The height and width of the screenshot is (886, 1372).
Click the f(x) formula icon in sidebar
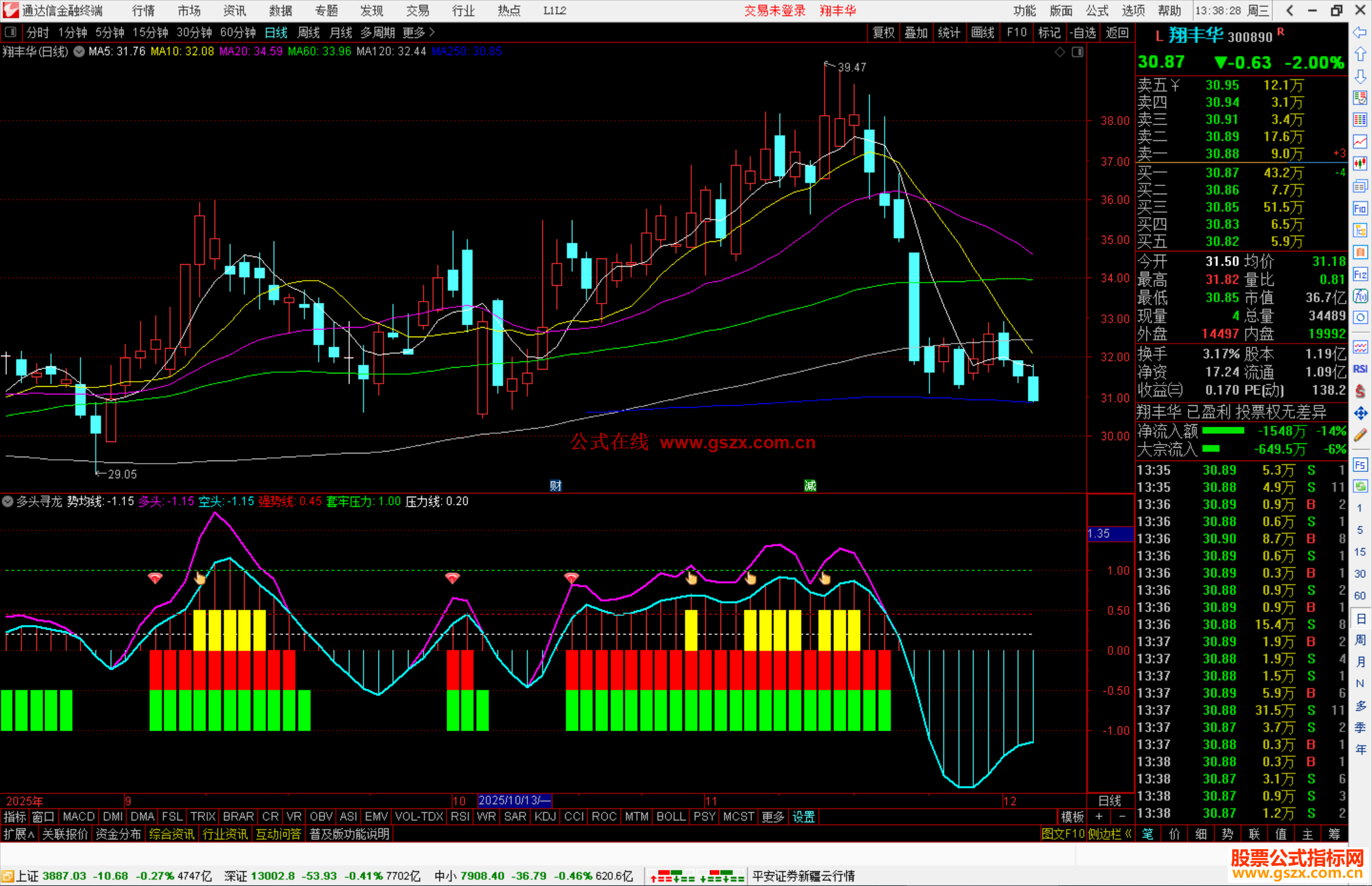point(1360,296)
